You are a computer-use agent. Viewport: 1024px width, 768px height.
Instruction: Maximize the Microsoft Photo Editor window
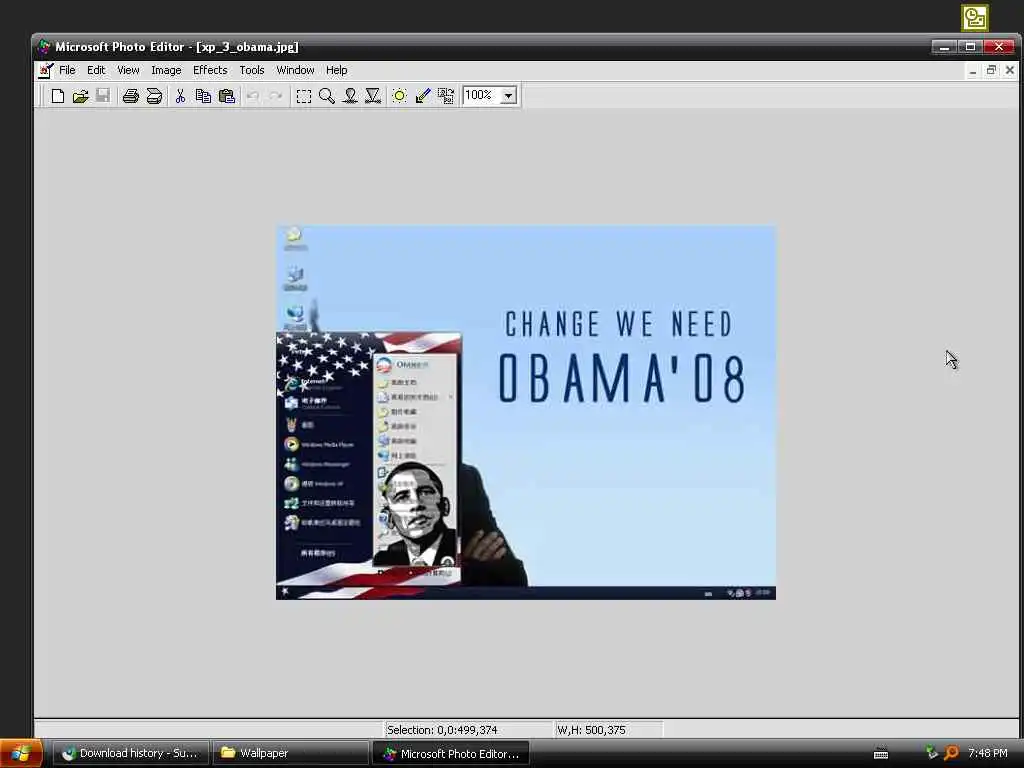[x=970, y=47]
